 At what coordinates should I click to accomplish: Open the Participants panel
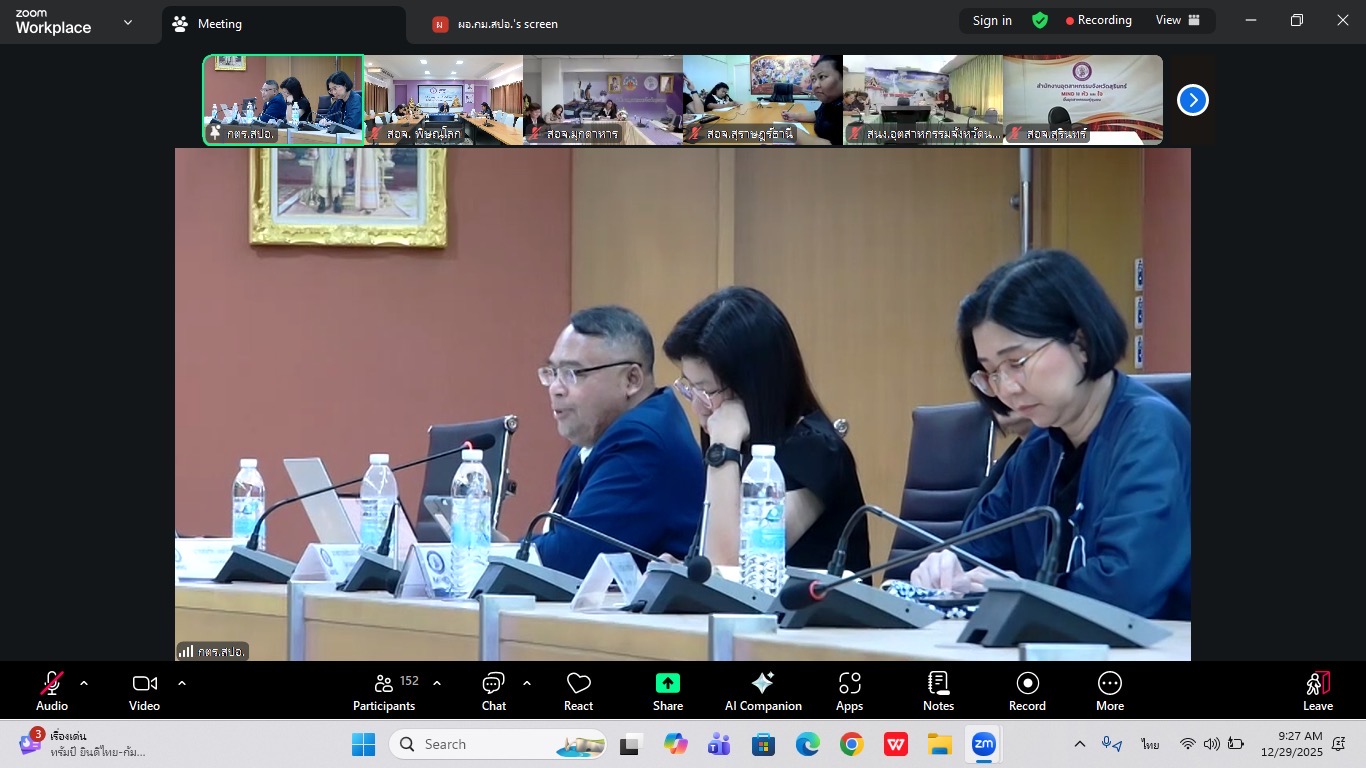point(384,691)
